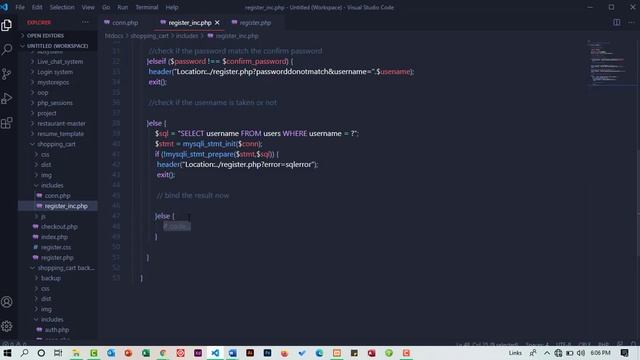Expand the backup folder

(51, 278)
